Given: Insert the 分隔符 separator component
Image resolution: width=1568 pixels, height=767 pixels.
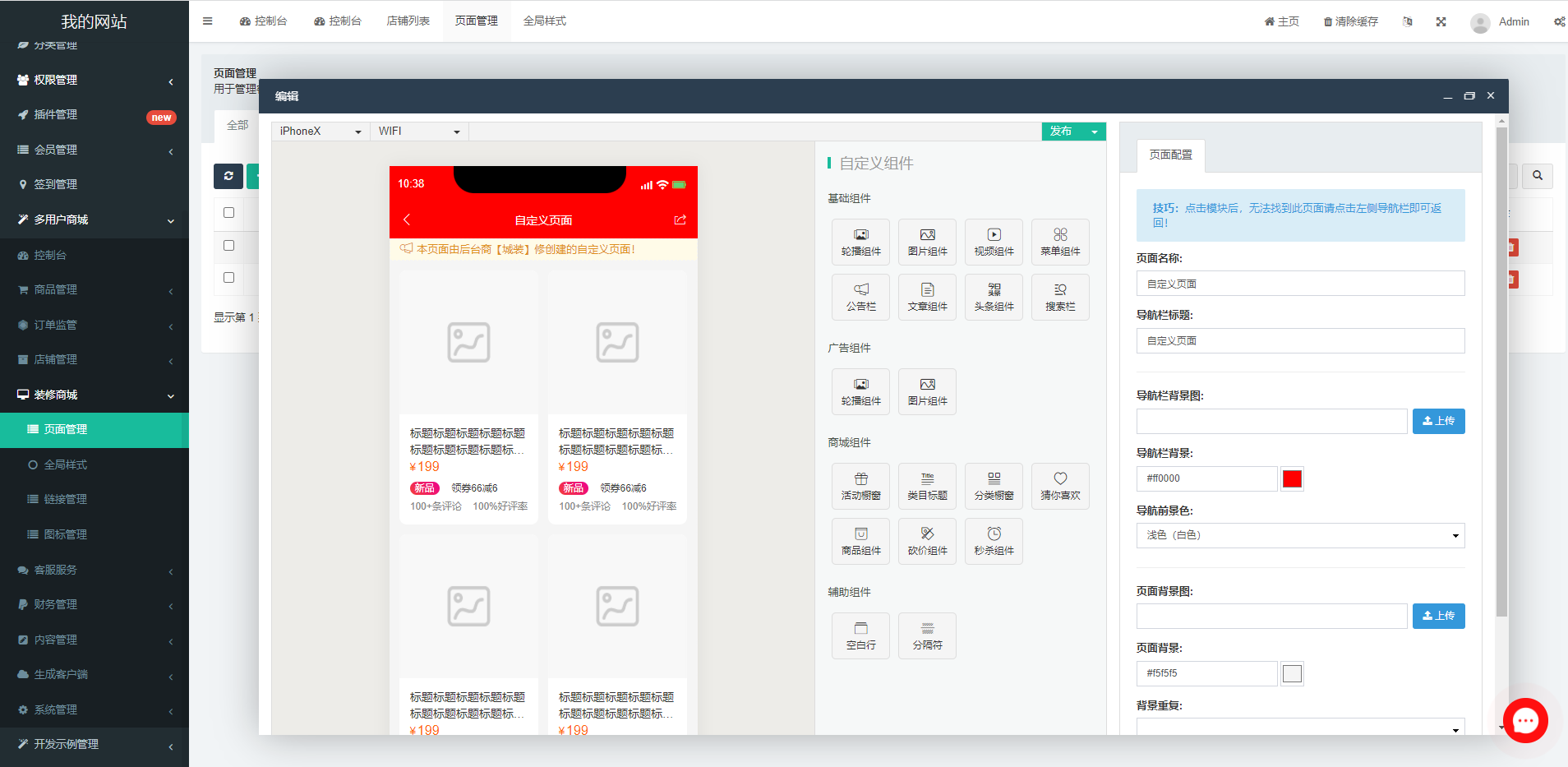Looking at the screenshot, I should click(927, 635).
